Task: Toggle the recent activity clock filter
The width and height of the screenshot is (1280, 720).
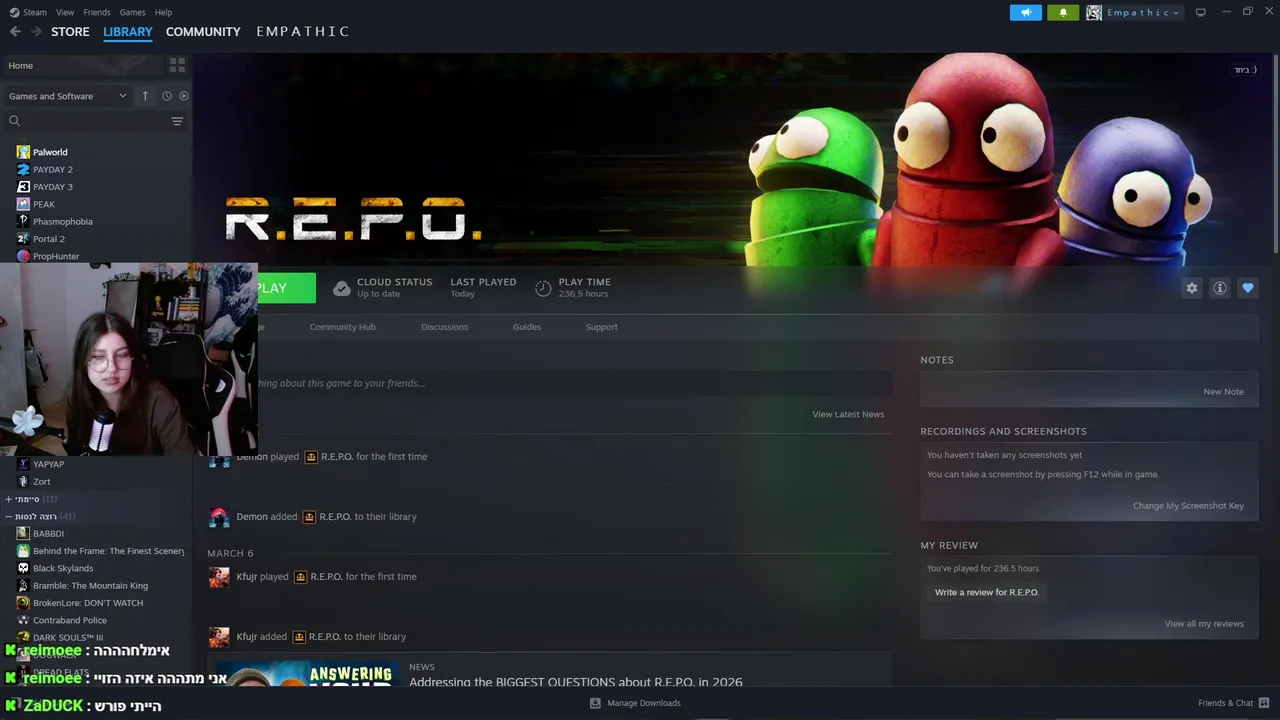Action: (167, 96)
